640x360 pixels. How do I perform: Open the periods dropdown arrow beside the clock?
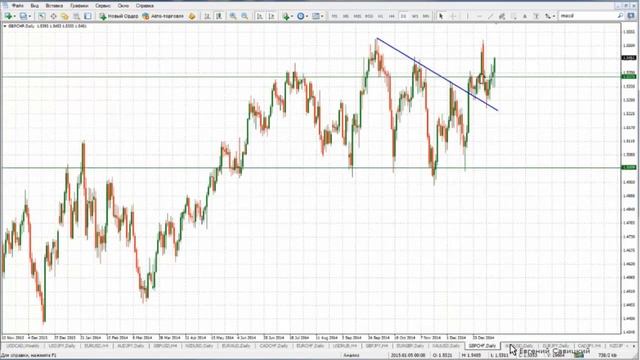coord(307,16)
